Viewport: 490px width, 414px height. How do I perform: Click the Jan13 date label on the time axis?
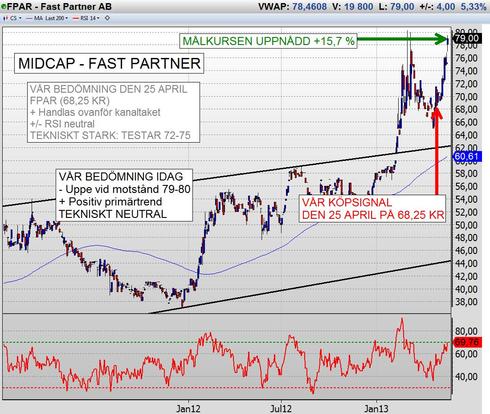(376, 408)
